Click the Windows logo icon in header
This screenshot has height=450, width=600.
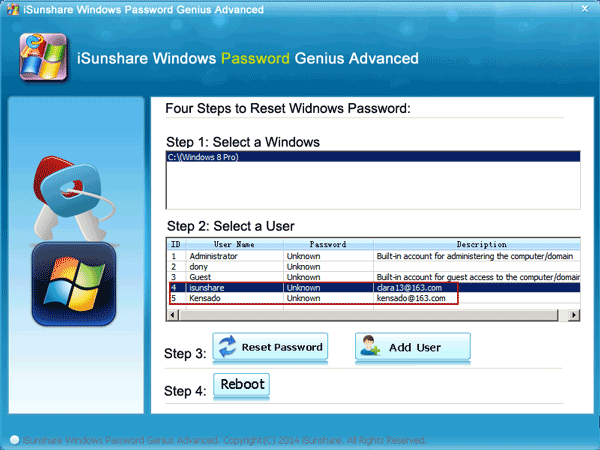pos(43,57)
